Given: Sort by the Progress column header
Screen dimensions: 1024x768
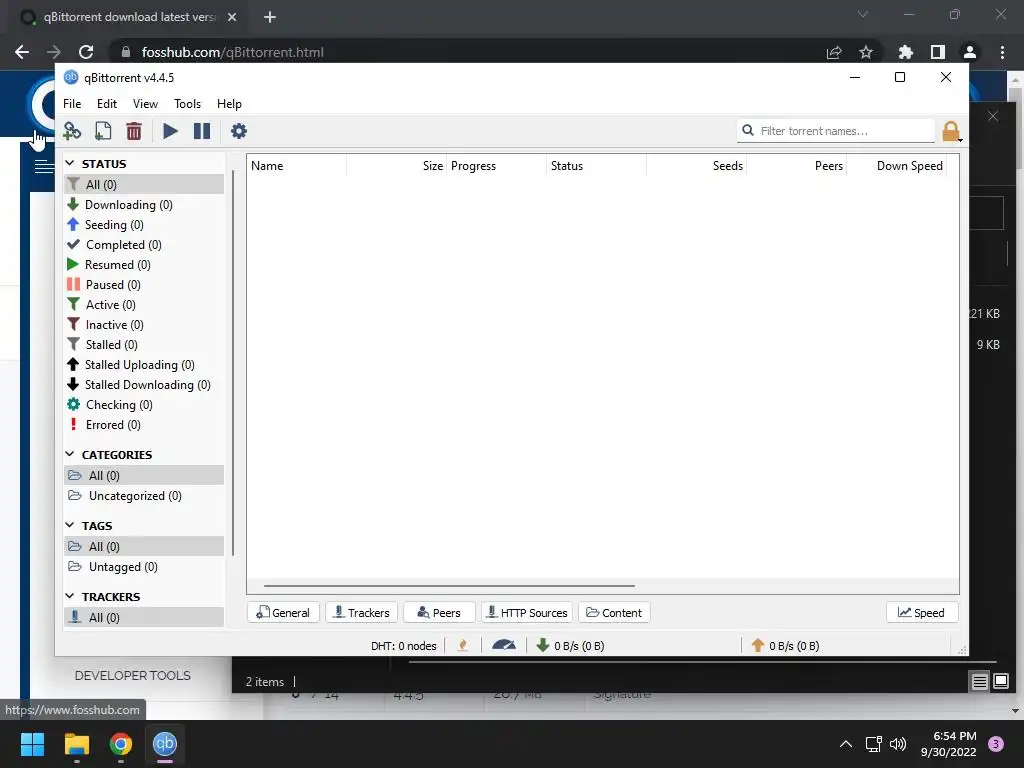Looking at the screenshot, I should click(496, 166).
